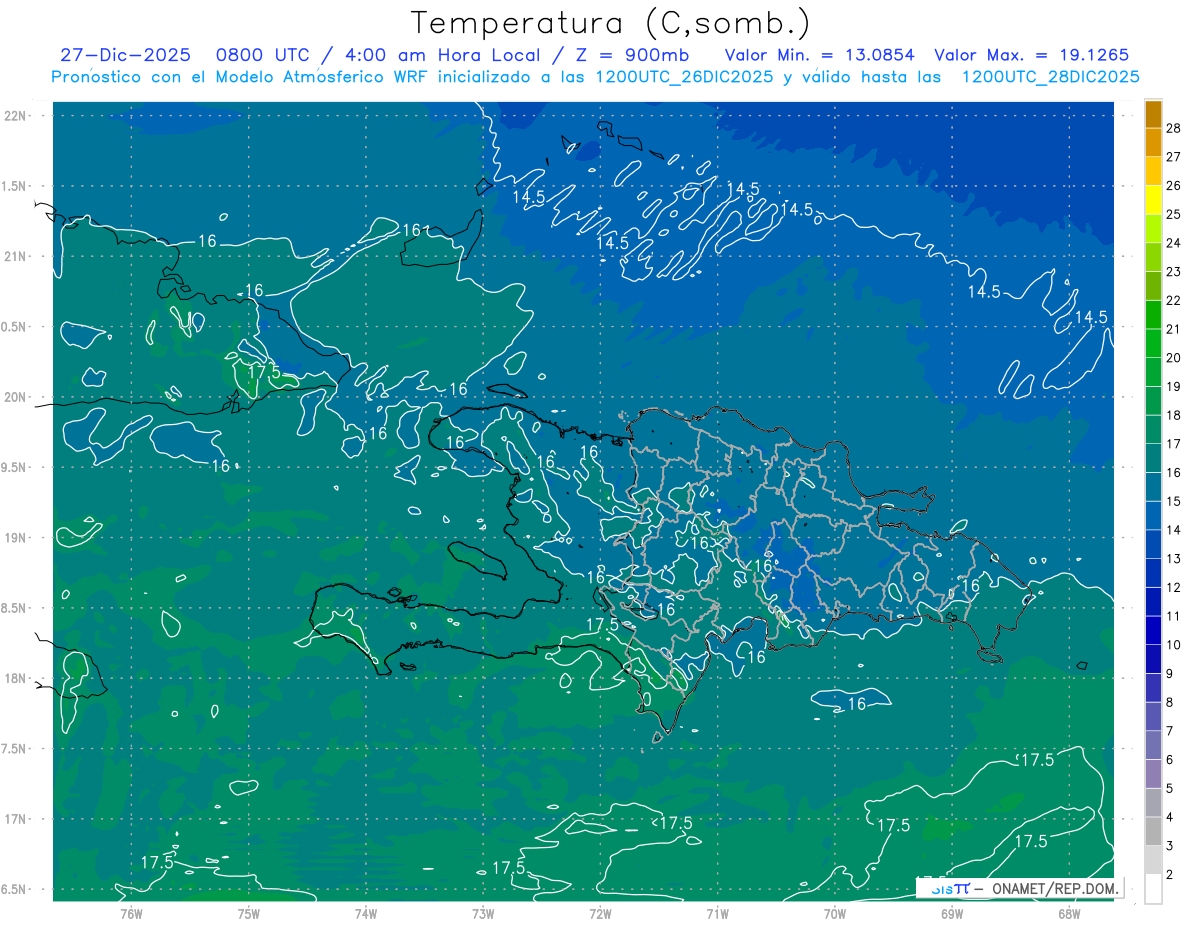Click the '72W' longitude axis label
This screenshot has width=1200, height=927.
600,913
